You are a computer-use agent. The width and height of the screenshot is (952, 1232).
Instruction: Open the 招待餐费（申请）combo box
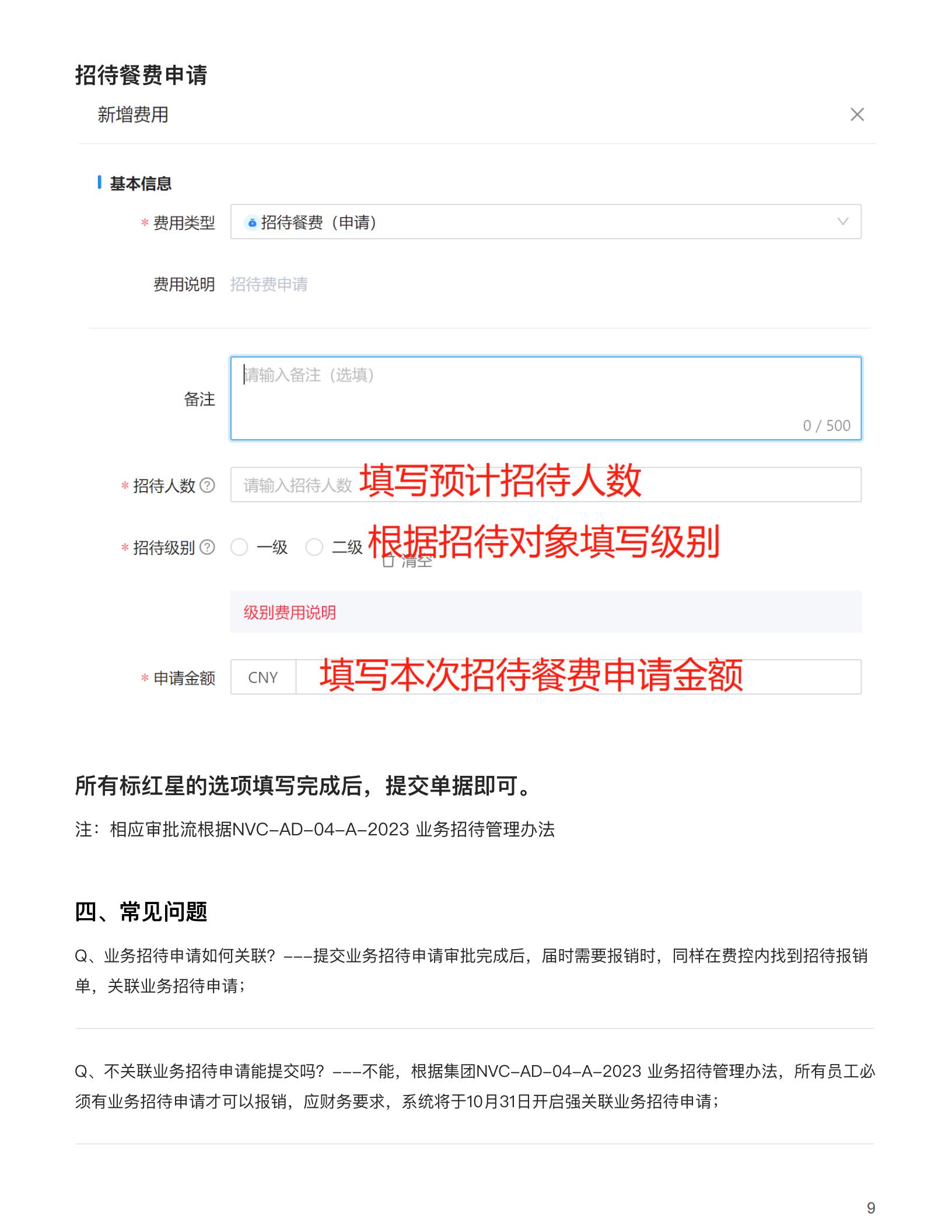coord(545,222)
